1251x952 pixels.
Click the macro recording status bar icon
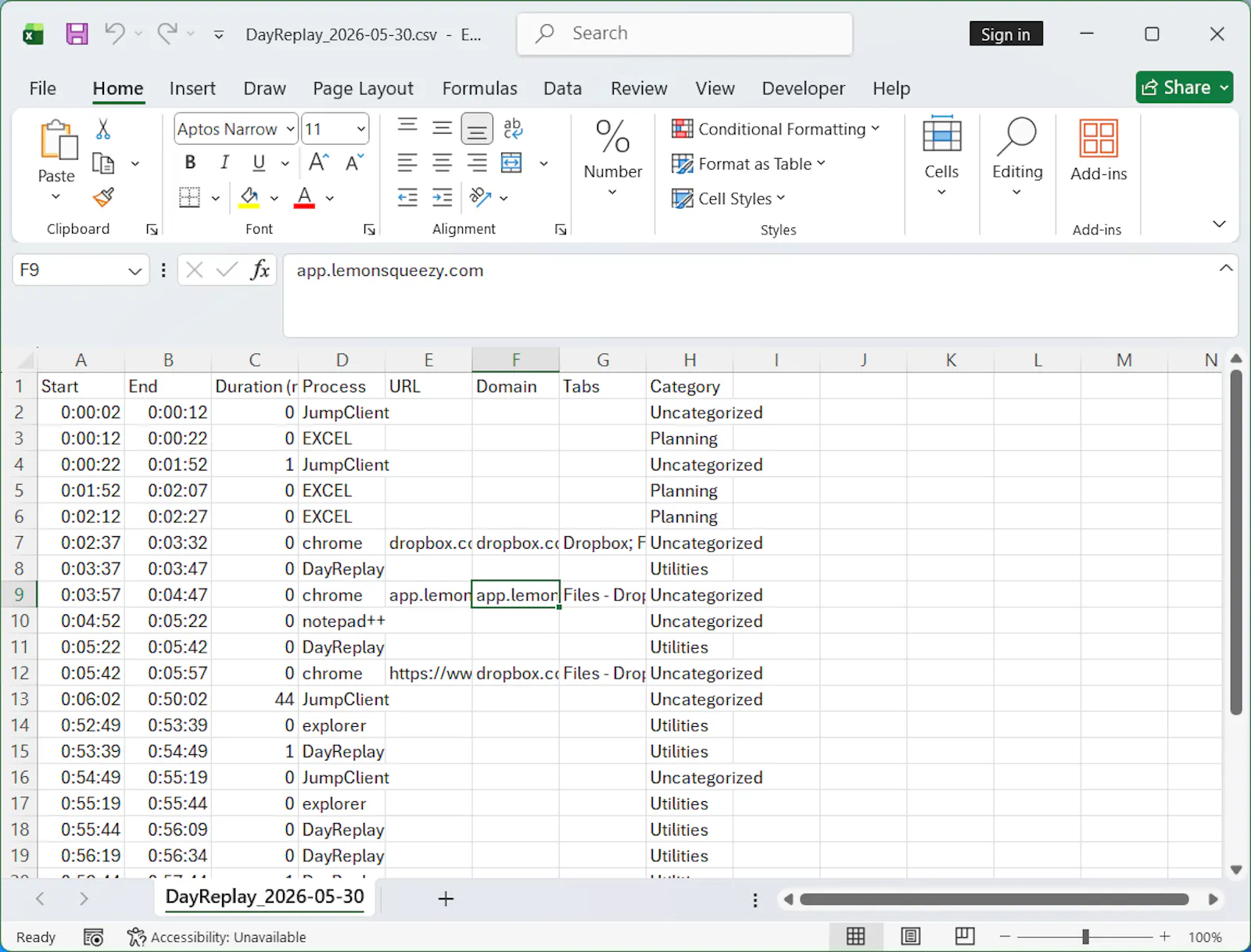(x=94, y=936)
